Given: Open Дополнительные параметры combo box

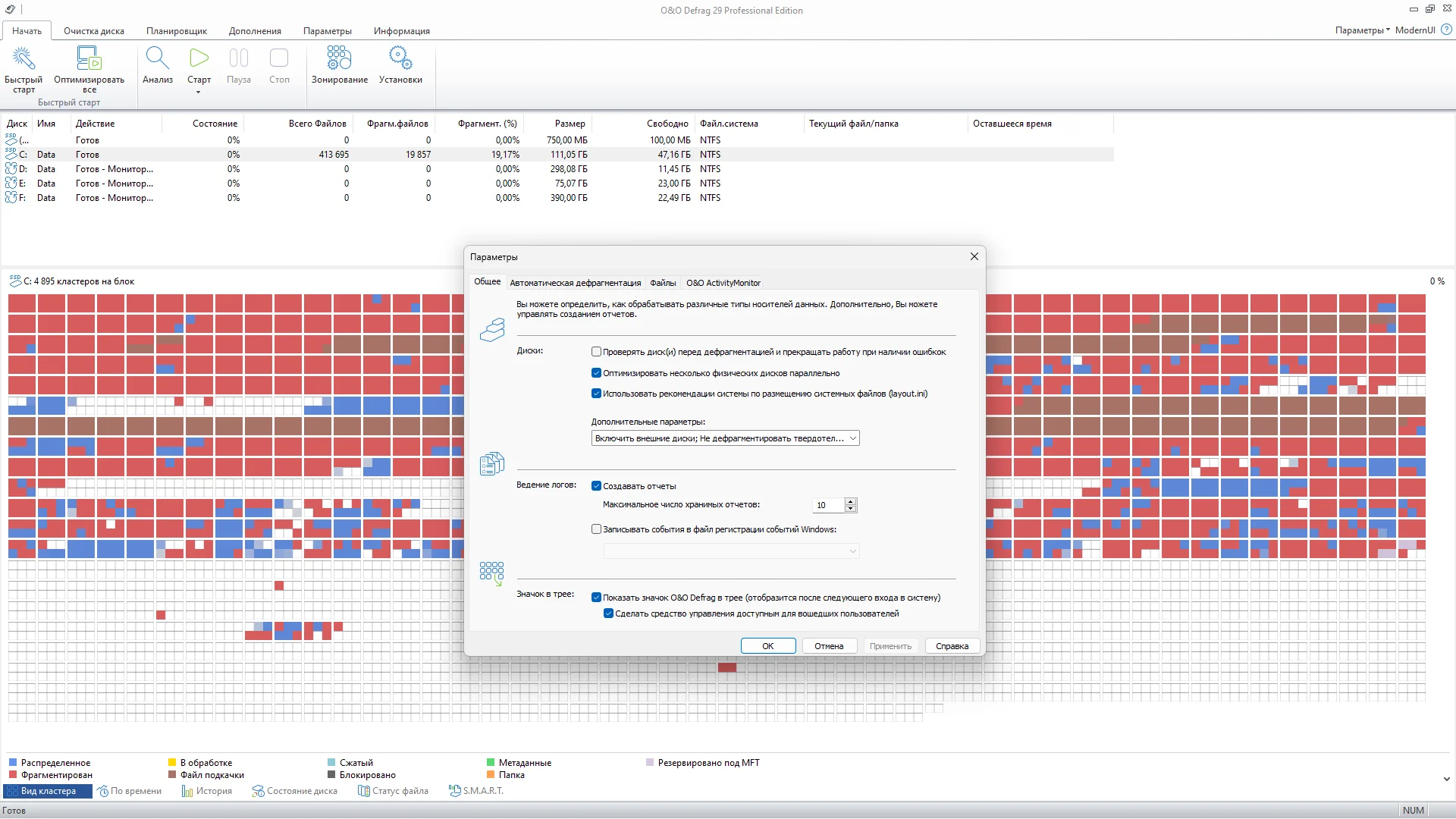Looking at the screenshot, I should coord(725,438).
